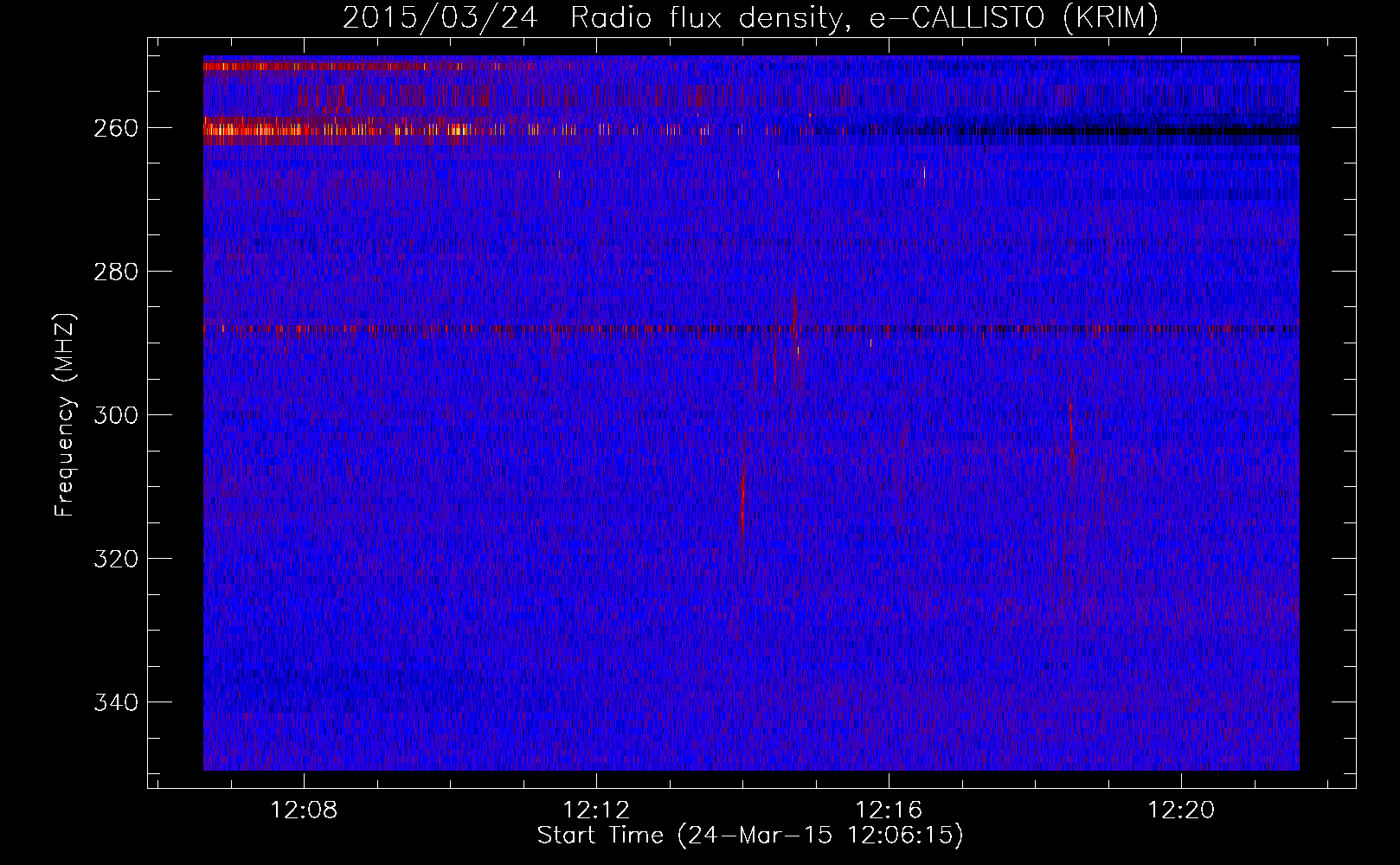Click the 340 frequency tick label
1400x865 pixels.
(116, 702)
